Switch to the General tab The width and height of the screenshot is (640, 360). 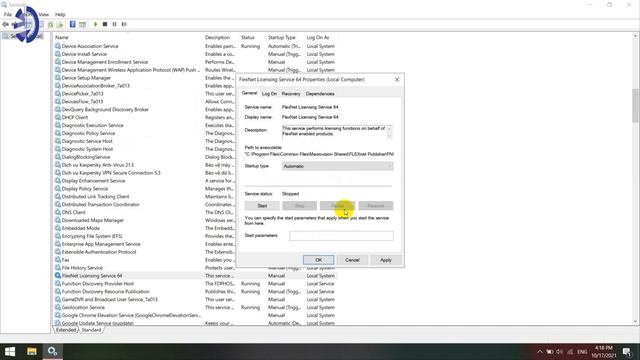tap(249, 93)
